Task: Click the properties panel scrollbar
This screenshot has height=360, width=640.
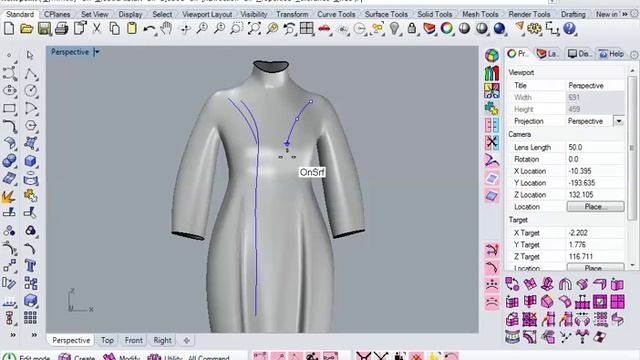Action: pyautogui.click(x=632, y=148)
